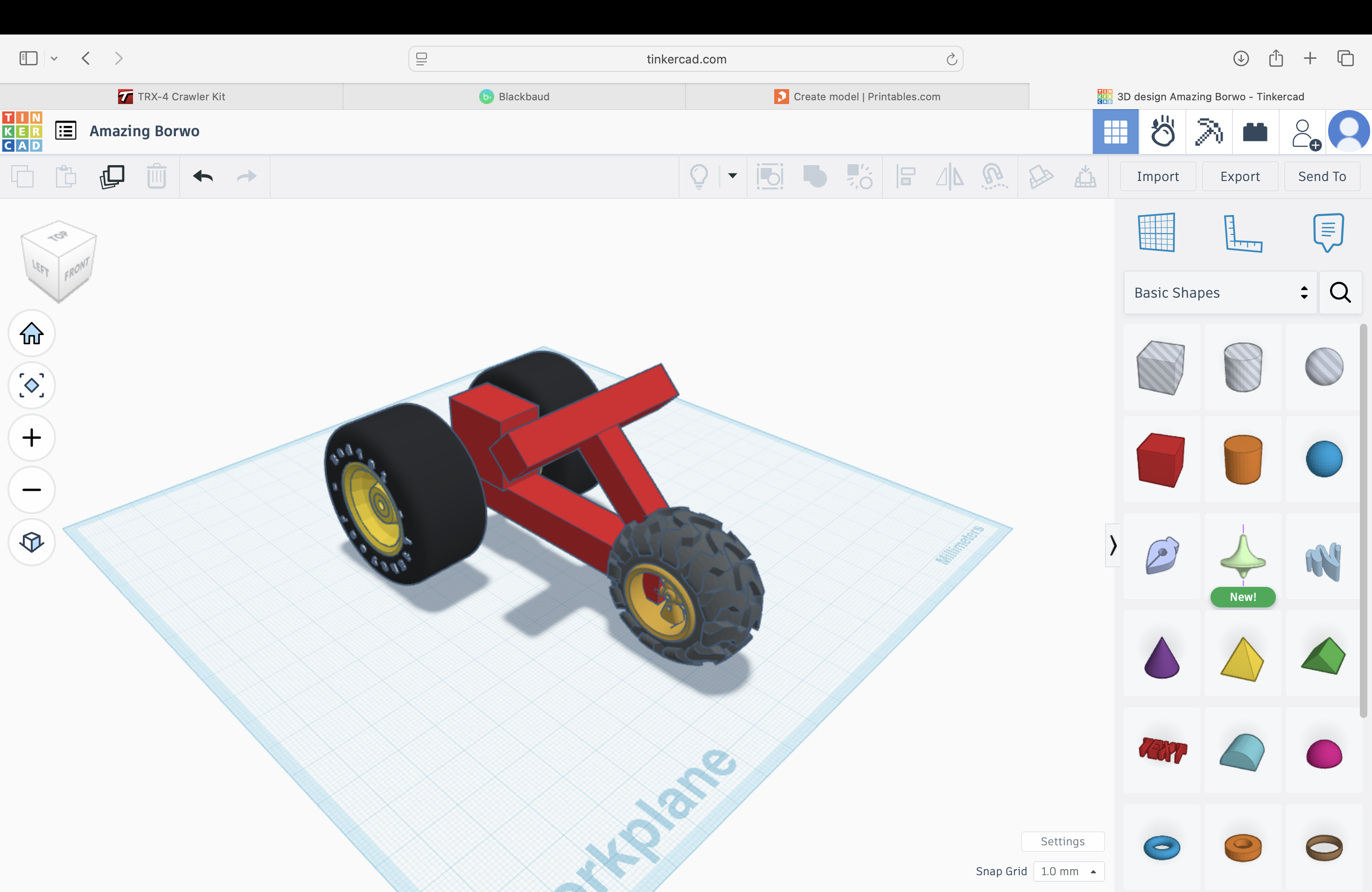Click the Paste icon in the toolbar
The image size is (1372, 892).
pos(66,176)
